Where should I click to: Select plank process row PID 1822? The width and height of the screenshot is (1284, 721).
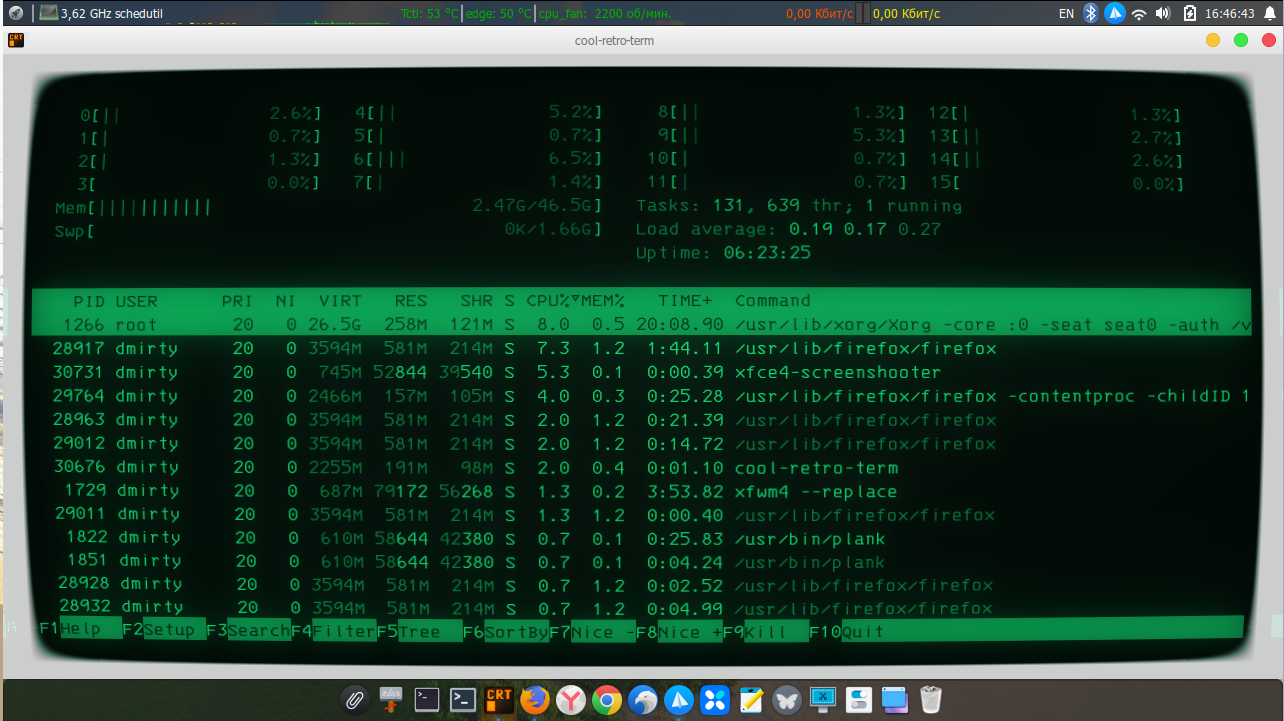tap(642, 539)
